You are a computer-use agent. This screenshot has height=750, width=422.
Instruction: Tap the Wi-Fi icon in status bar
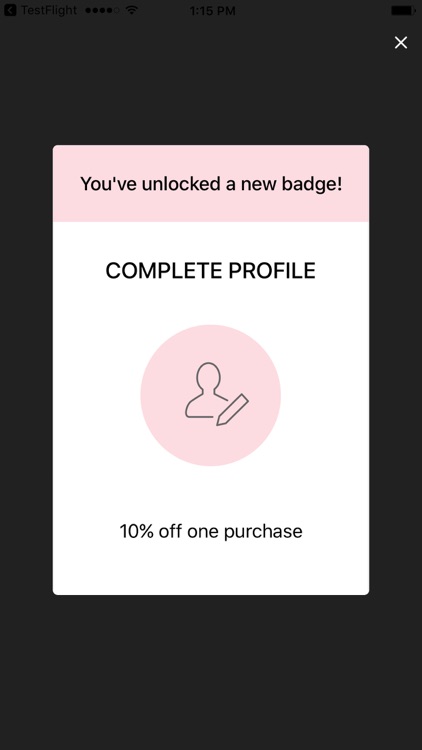click(132, 10)
